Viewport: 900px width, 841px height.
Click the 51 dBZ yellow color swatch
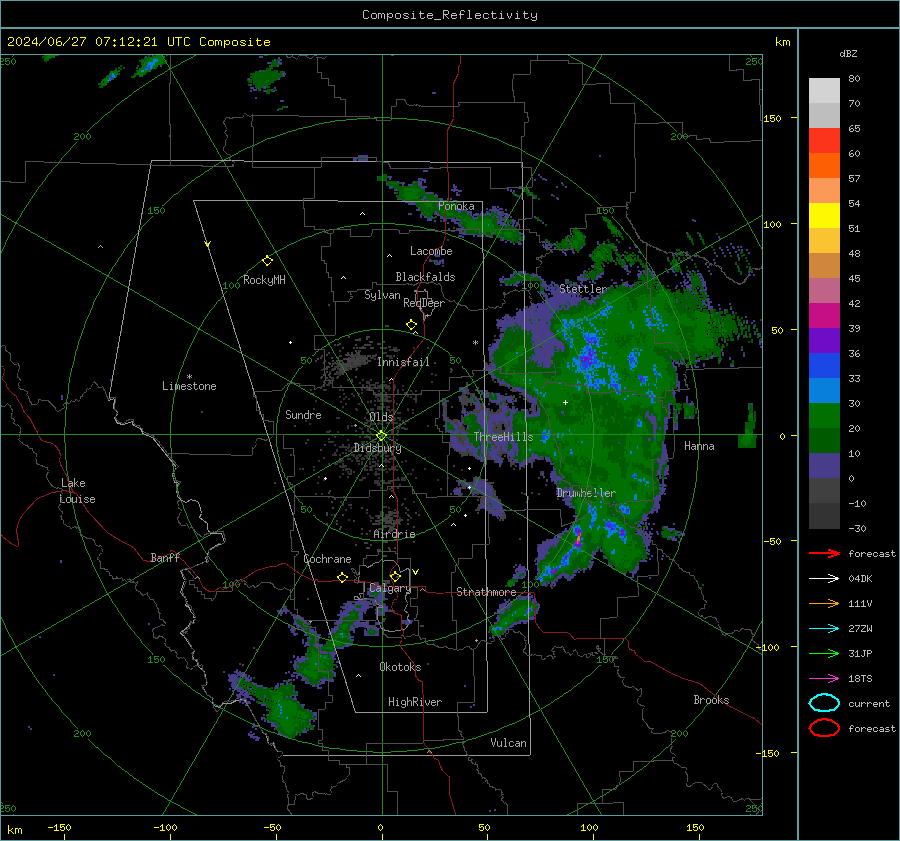(824, 216)
